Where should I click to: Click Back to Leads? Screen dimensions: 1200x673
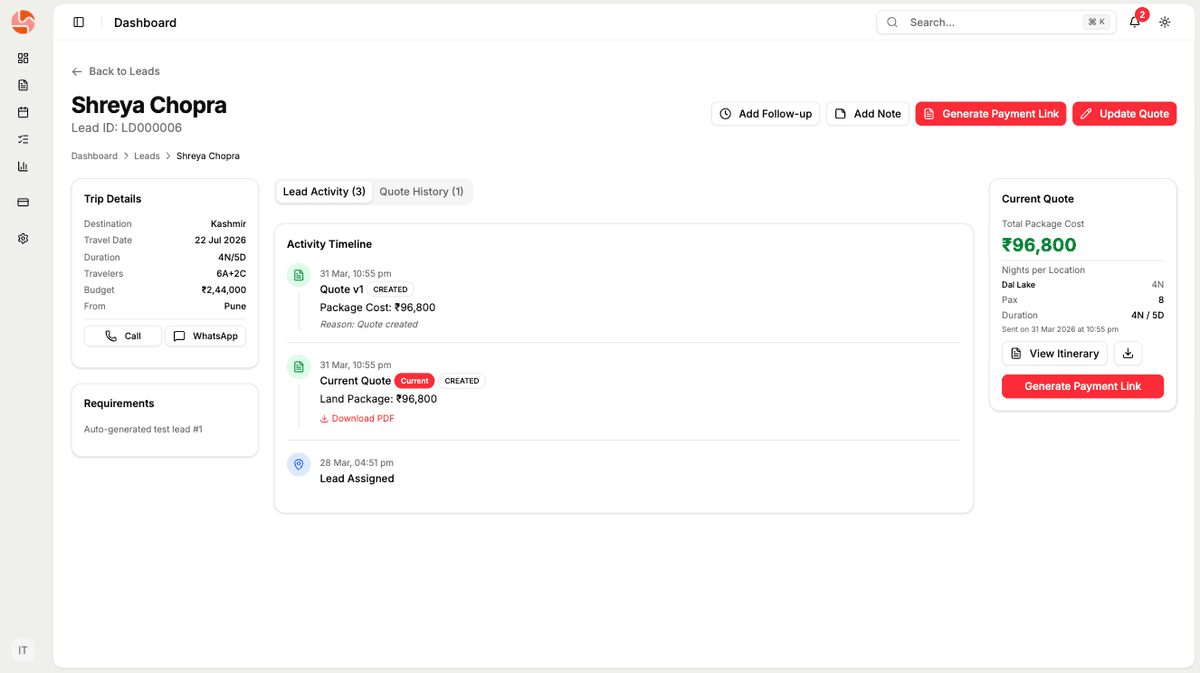(115, 71)
